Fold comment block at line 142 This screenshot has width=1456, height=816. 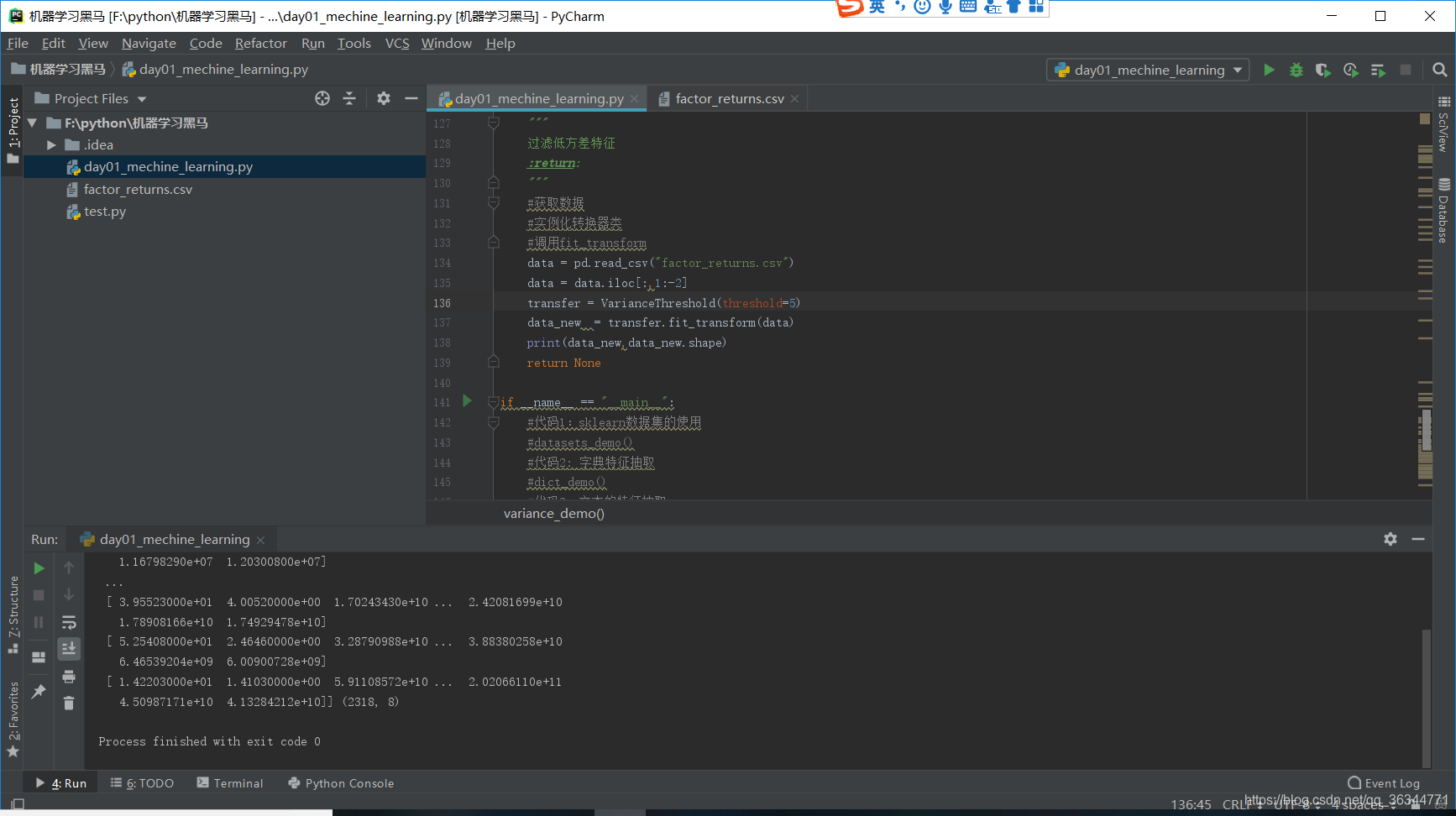pos(494,422)
